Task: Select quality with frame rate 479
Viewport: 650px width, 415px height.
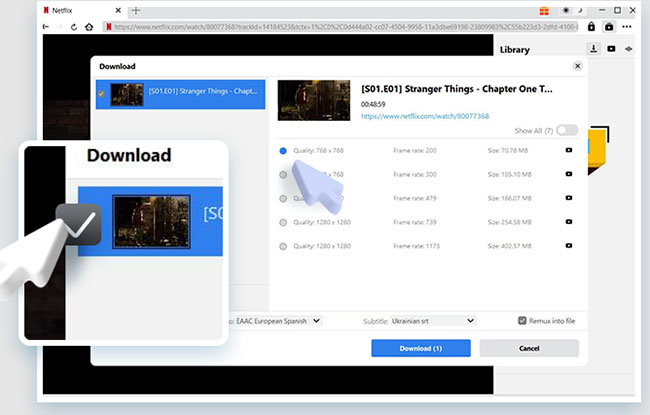Action: pos(283,199)
